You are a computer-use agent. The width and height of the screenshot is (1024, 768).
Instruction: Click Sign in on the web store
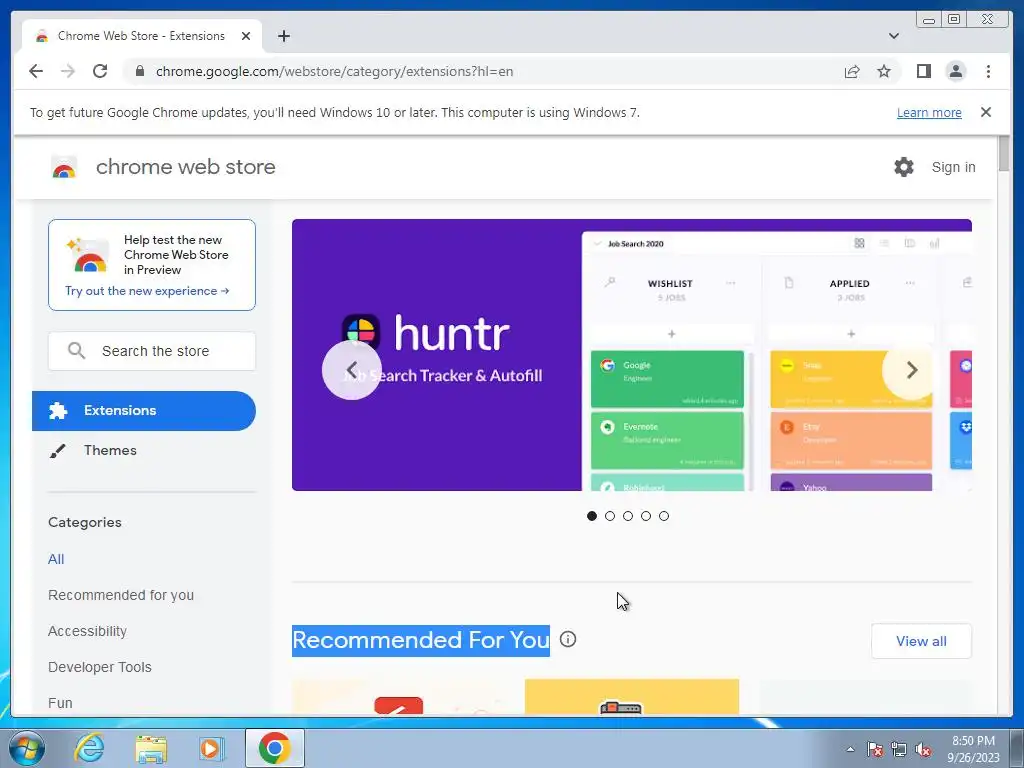click(x=953, y=167)
